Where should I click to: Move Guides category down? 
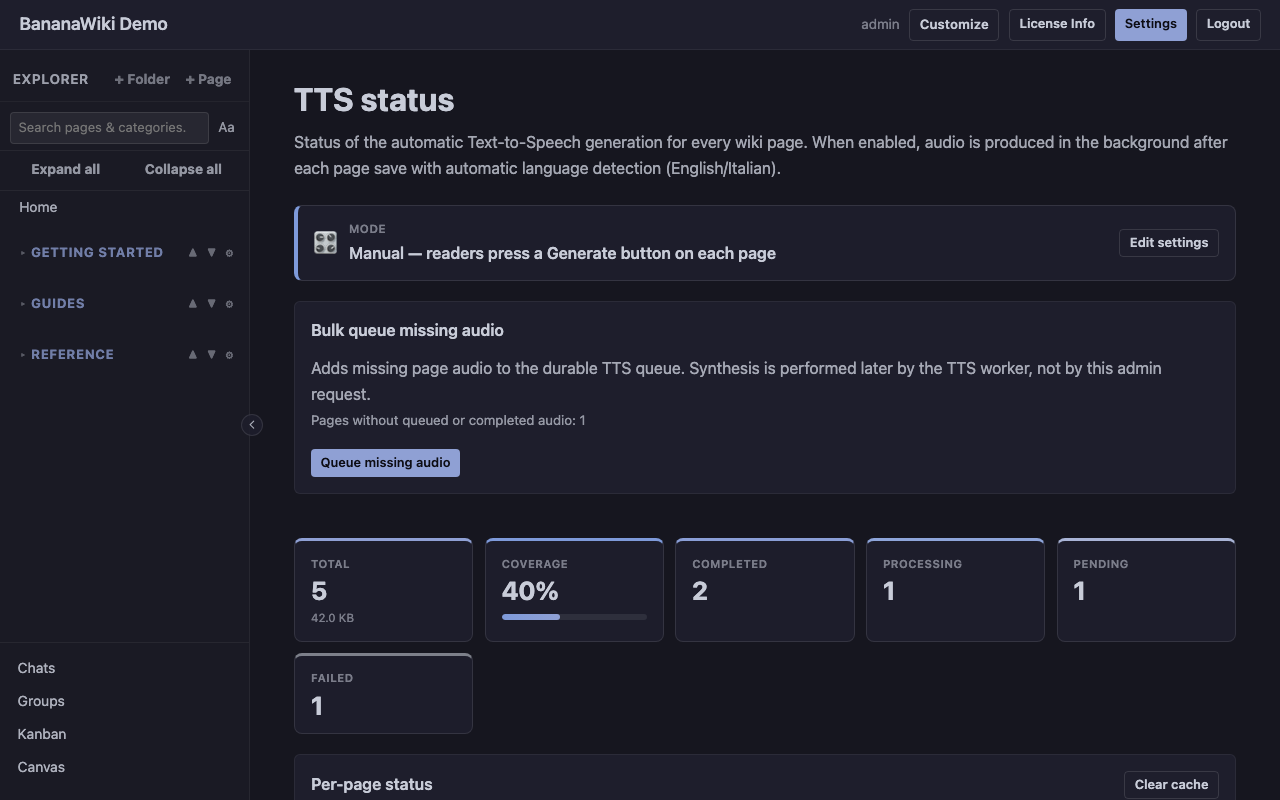[x=211, y=304]
